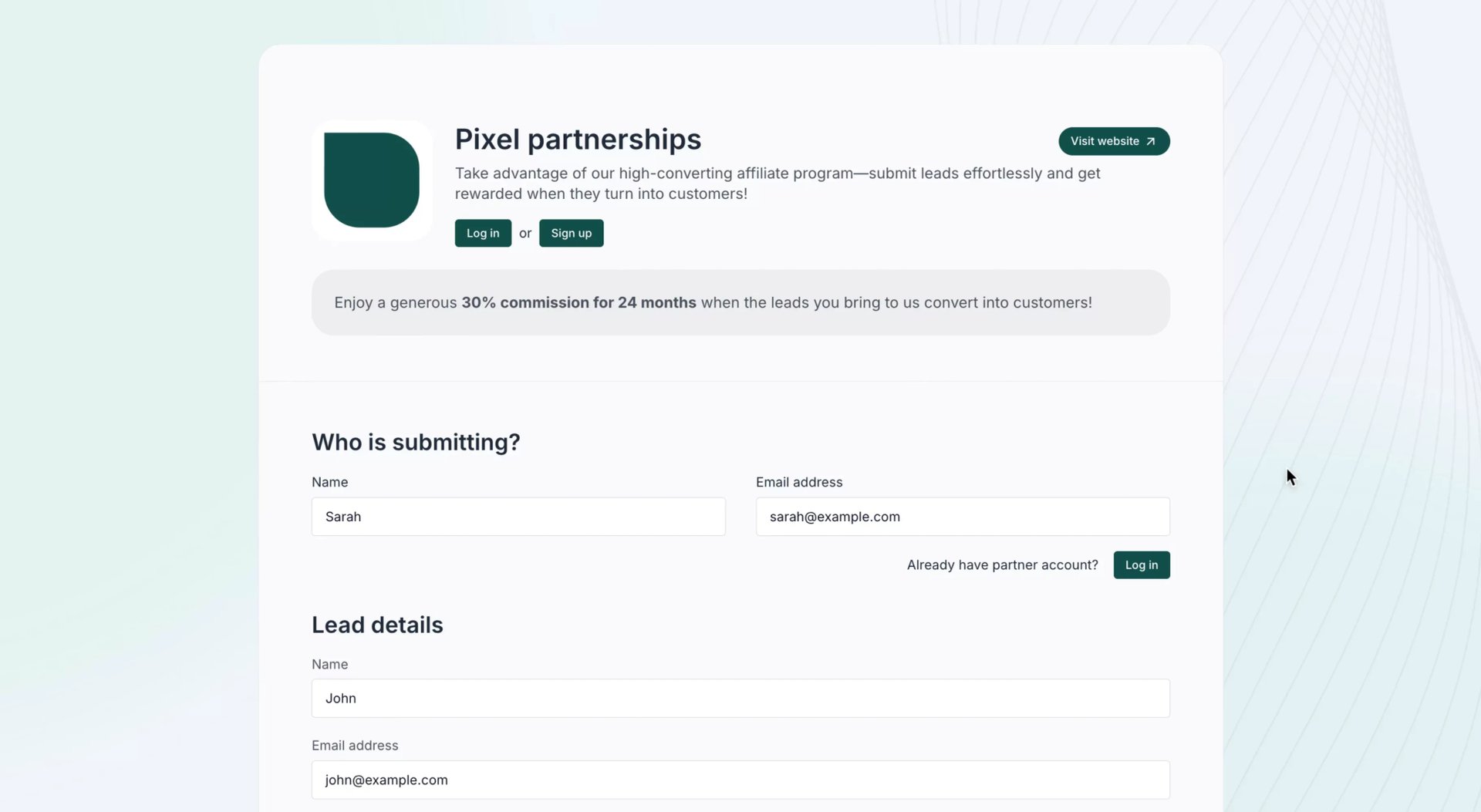Image resolution: width=1481 pixels, height=812 pixels.
Task: Click the Email address label above john@example.com
Action: tap(355, 746)
